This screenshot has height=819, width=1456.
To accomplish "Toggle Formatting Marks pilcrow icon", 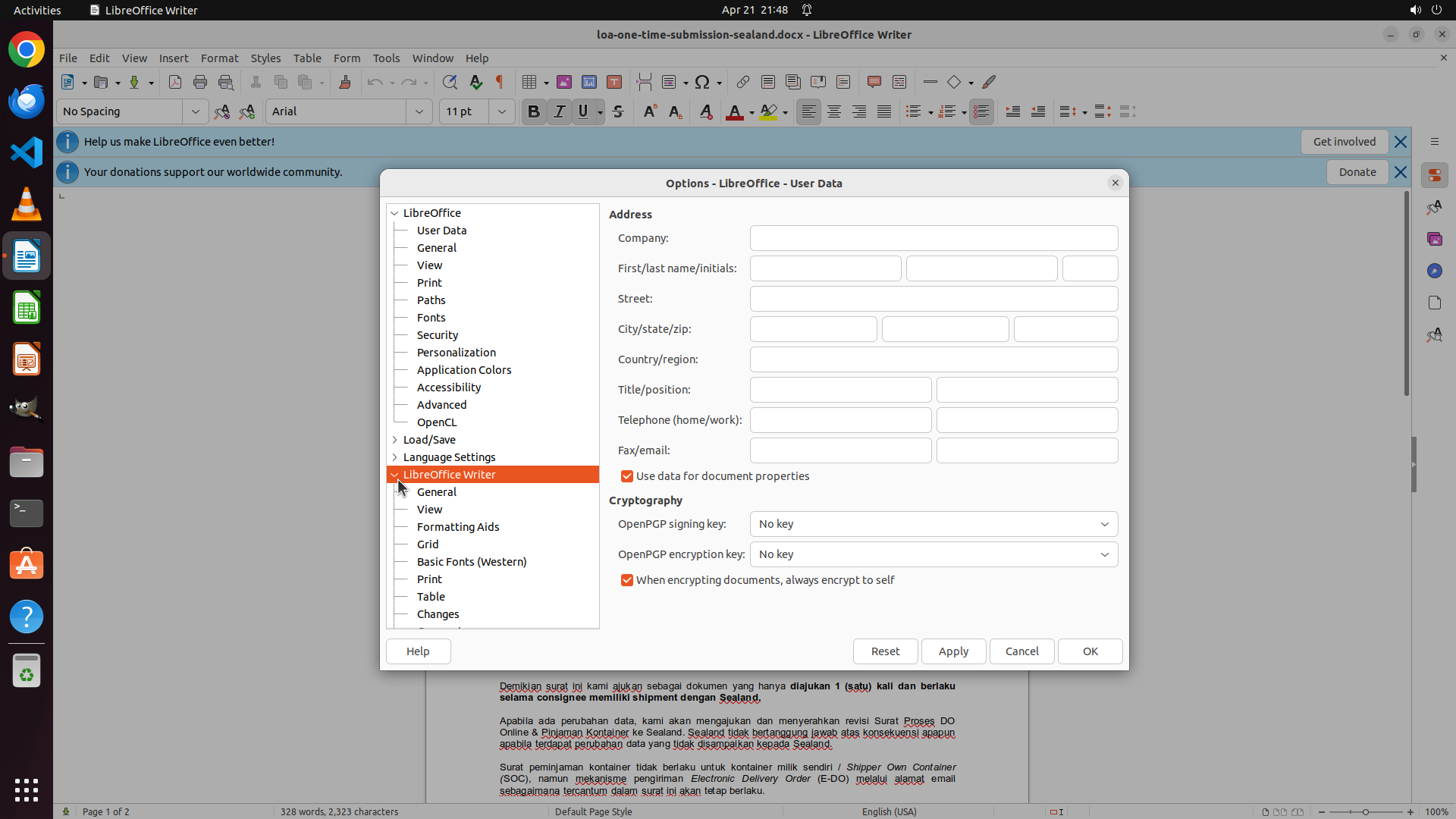I will (500, 82).
